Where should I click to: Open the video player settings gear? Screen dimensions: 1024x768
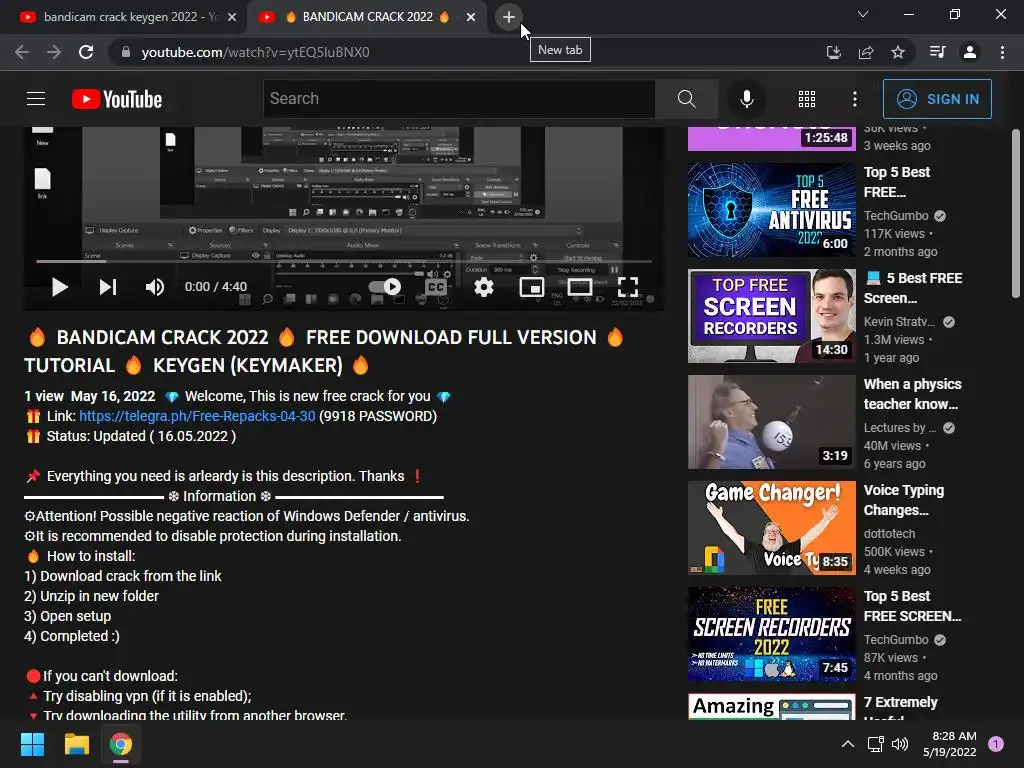(x=484, y=287)
